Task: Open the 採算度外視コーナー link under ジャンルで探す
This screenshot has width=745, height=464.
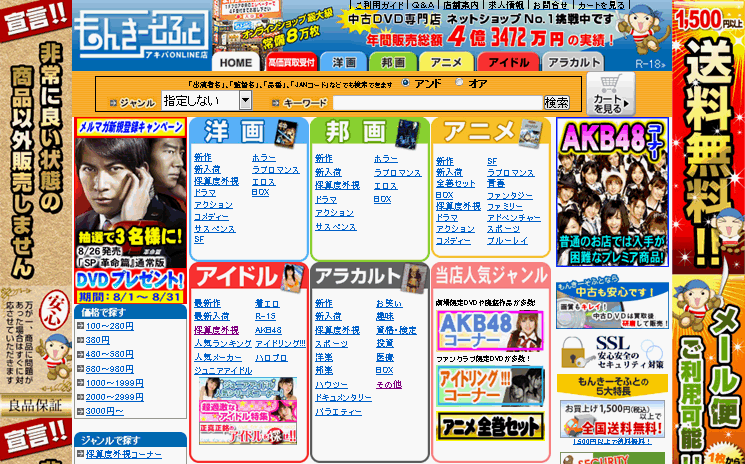Action: [x=124, y=455]
